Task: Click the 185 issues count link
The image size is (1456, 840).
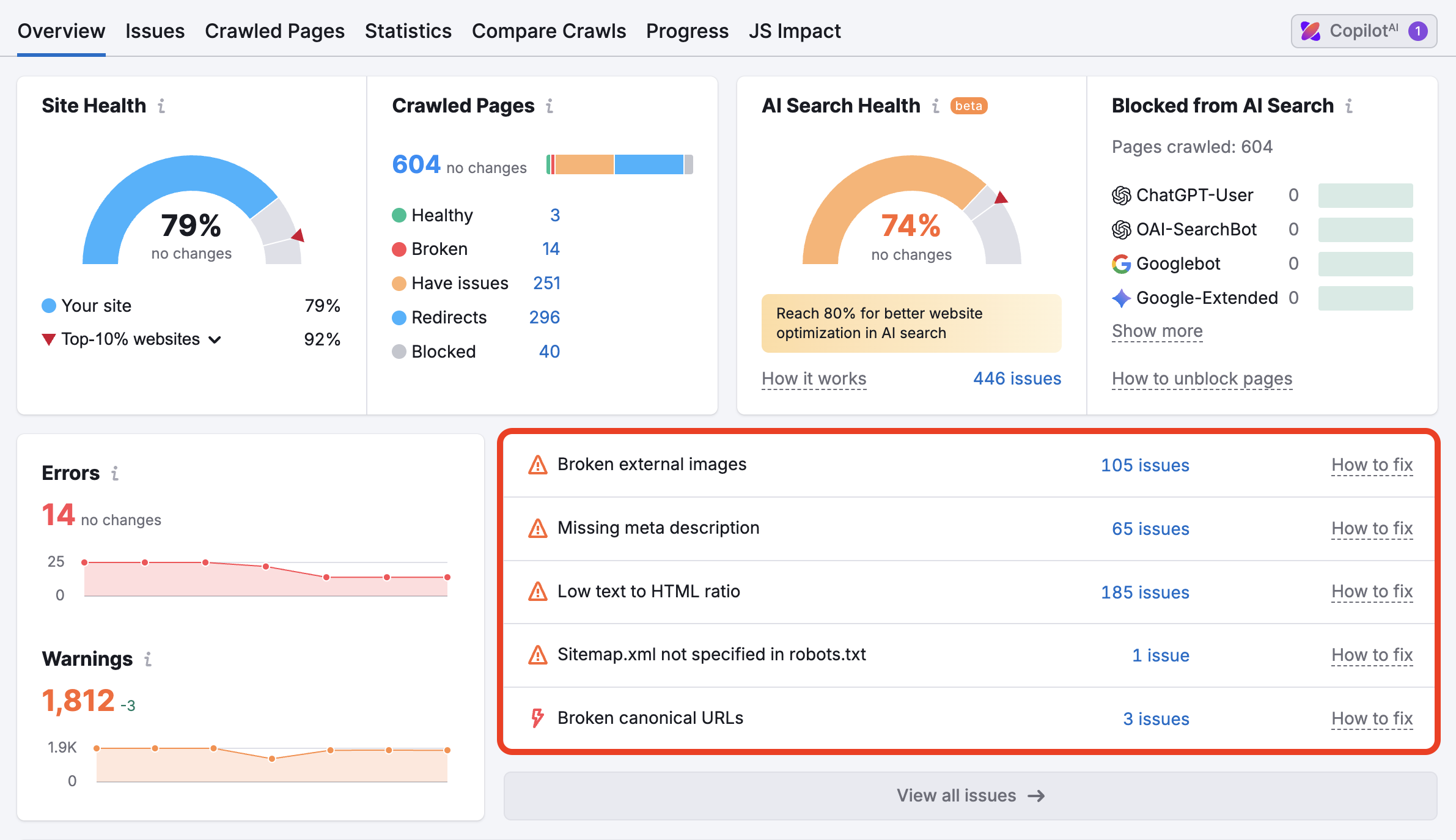Action: point(1144,592)
